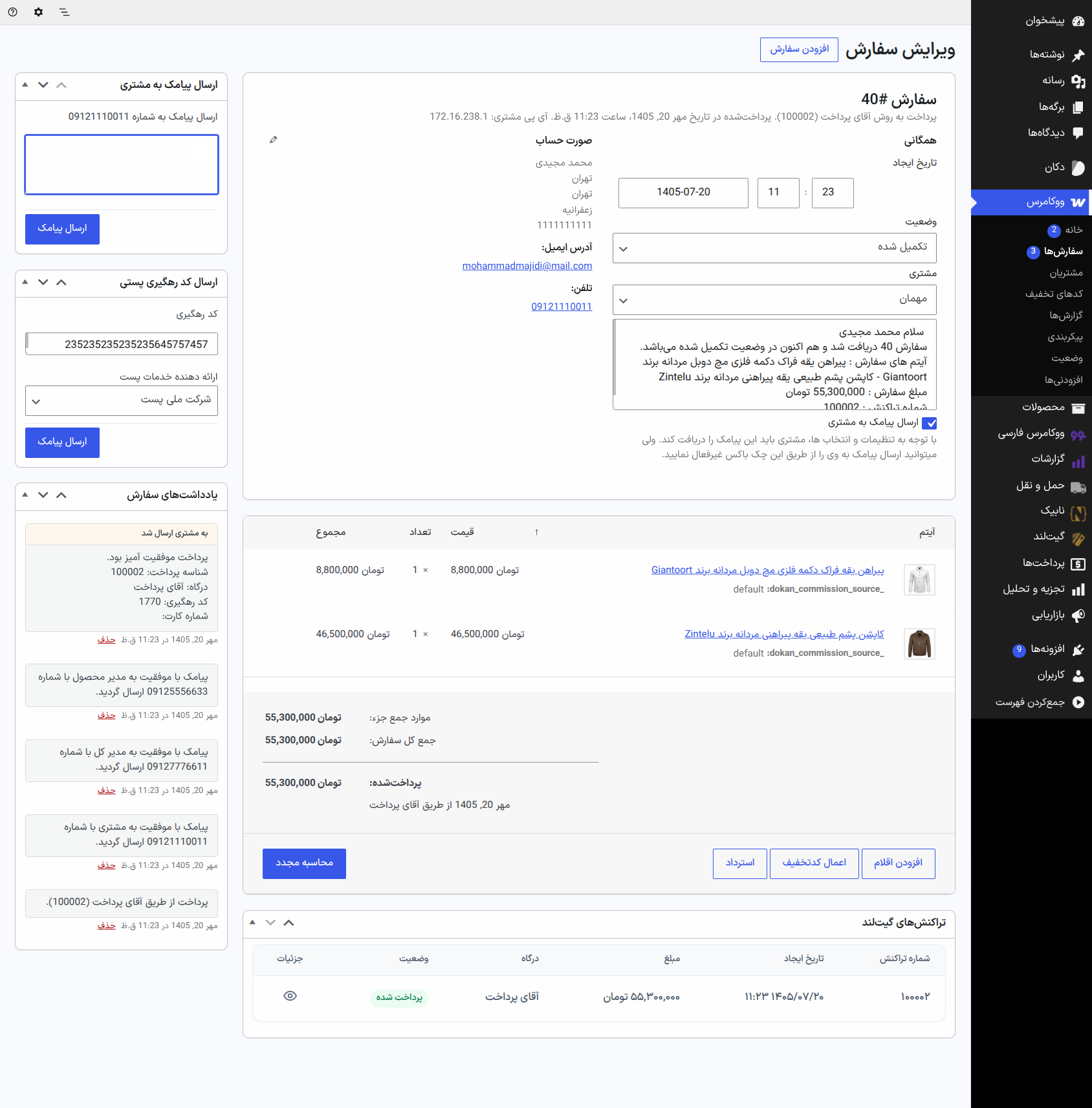Sort items by clicking the arrow column header
The width and height of the screenshot is (1092, 1108).
[x=536, y=532]
